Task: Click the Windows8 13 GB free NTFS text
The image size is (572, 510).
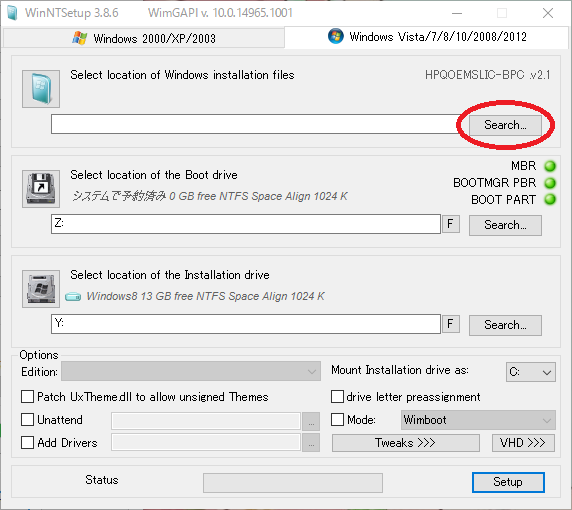Action: tap(205, 296)
